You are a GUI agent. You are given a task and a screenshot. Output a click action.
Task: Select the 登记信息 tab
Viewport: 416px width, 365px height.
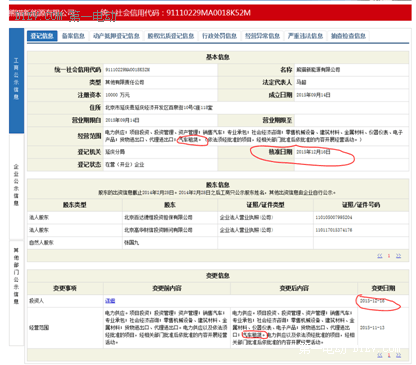coord(42,36)
